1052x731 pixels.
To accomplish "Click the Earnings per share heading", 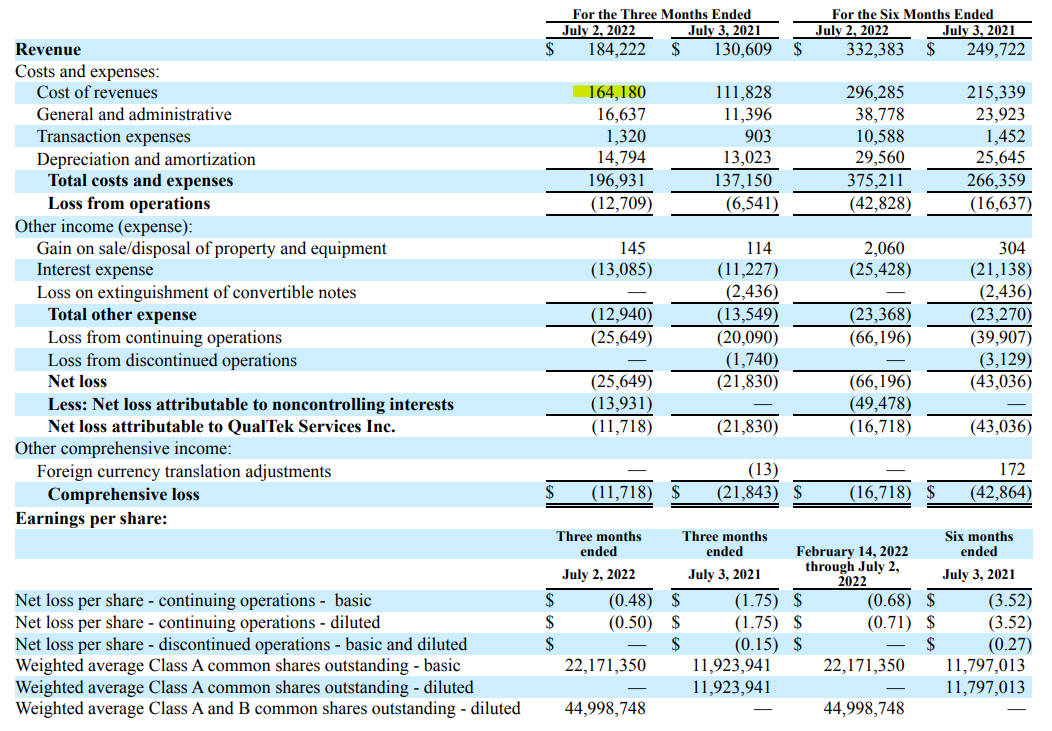I will (91, 518).
